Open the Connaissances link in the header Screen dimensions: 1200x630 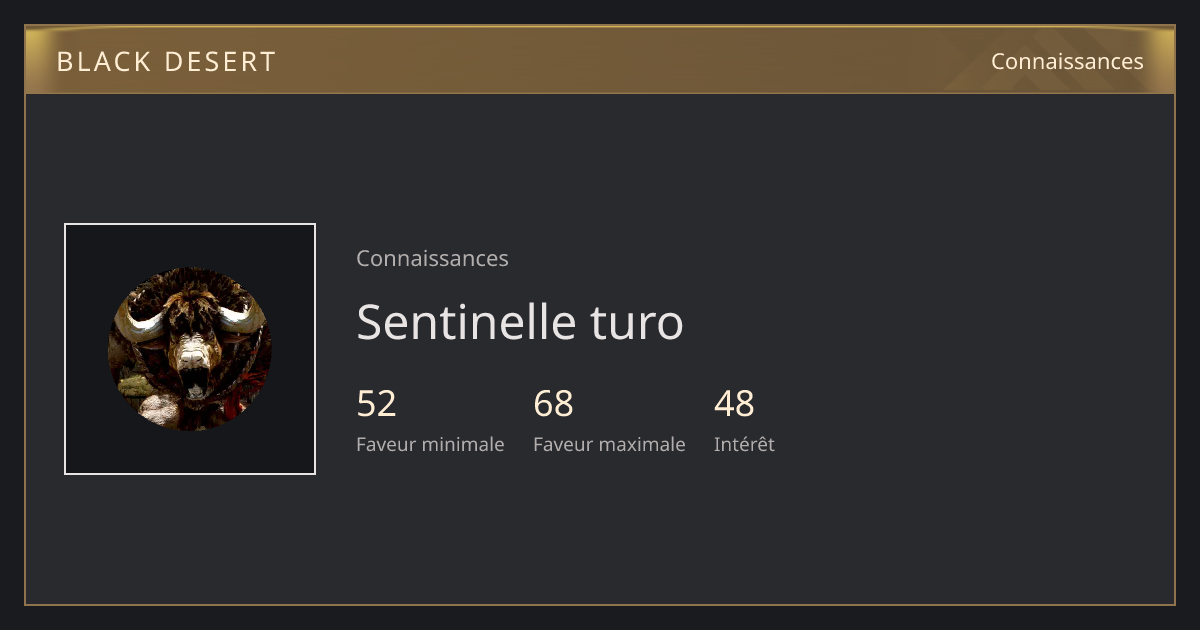point(1067,61)
